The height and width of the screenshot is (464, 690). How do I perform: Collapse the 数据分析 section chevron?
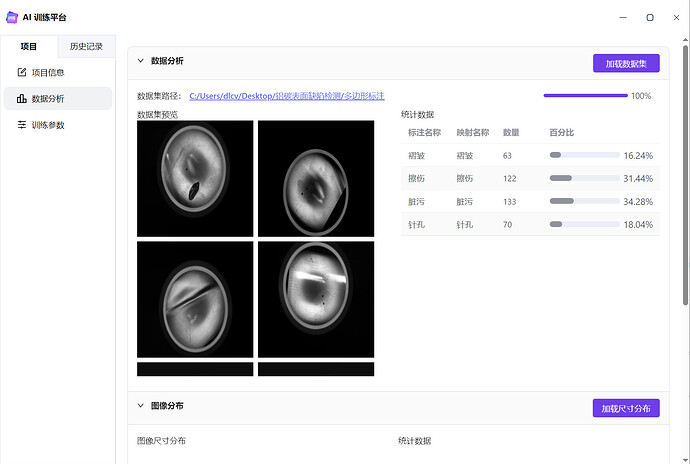[x=140, y=61]
